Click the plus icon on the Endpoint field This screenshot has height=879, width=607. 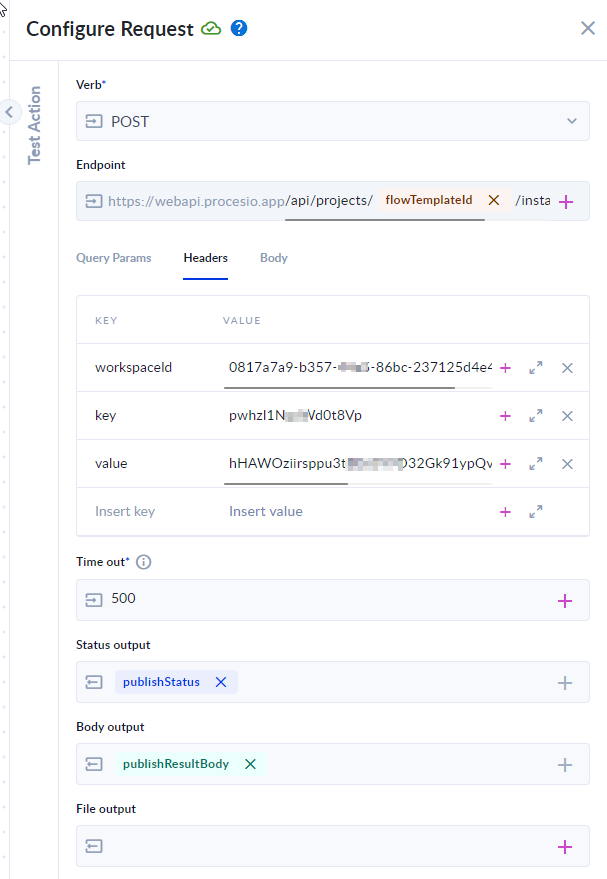(567, 201)
